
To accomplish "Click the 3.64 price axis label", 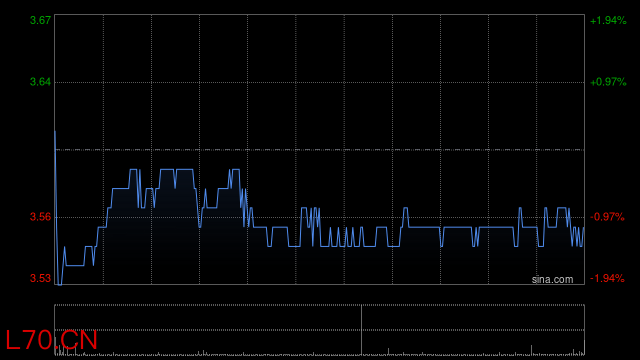I will pyautogui.click(x=40, y=82).
